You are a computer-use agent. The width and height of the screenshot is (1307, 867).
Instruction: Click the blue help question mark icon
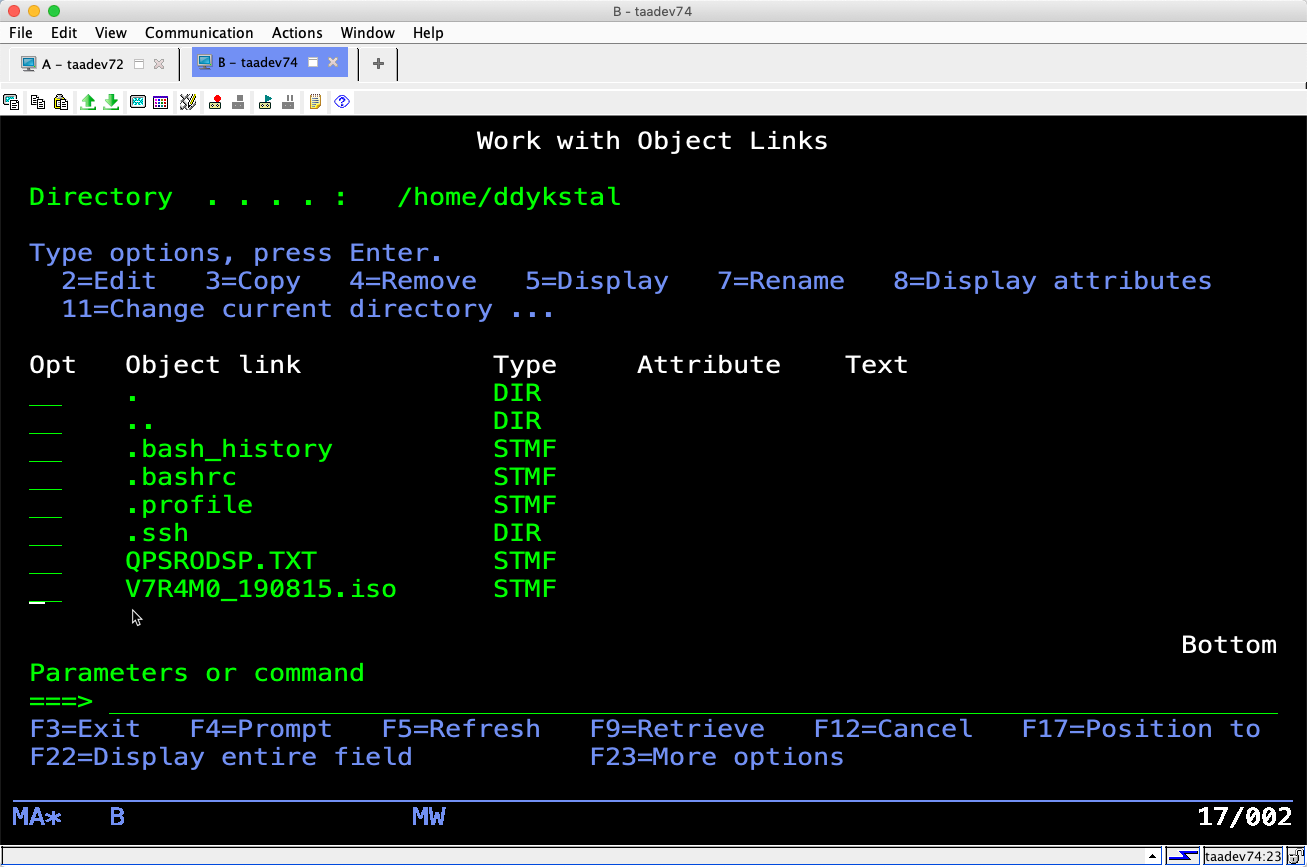[342, 102]
